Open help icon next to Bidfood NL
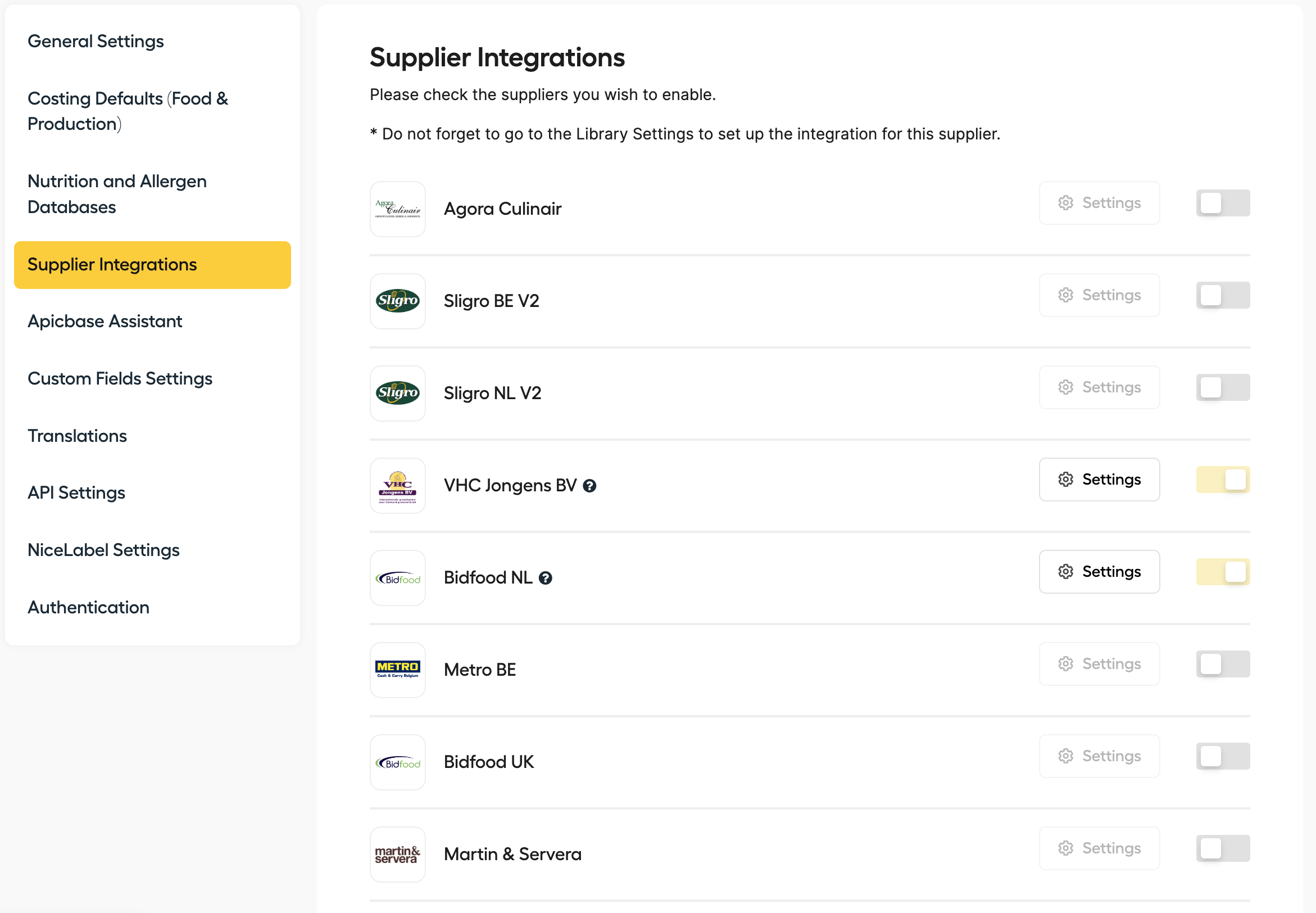The image size is (1316, 913). [546, 578]
